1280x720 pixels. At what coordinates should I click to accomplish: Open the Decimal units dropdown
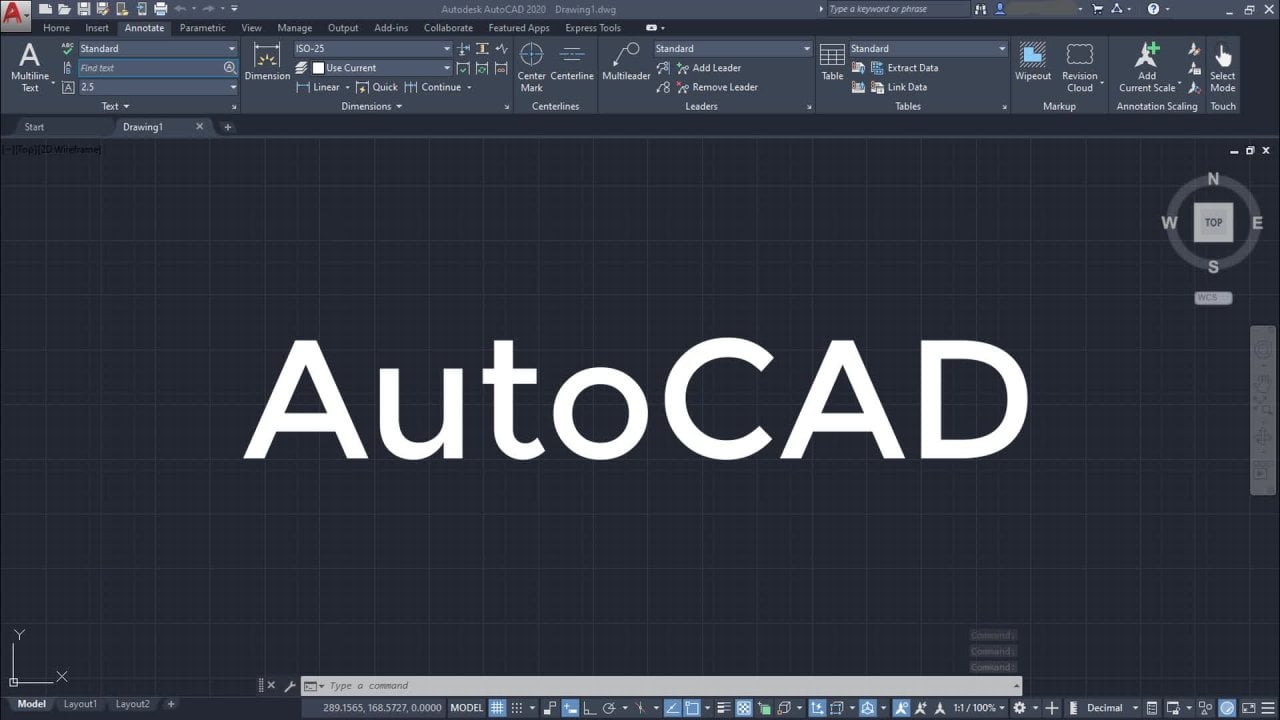tap(1112, 708)
